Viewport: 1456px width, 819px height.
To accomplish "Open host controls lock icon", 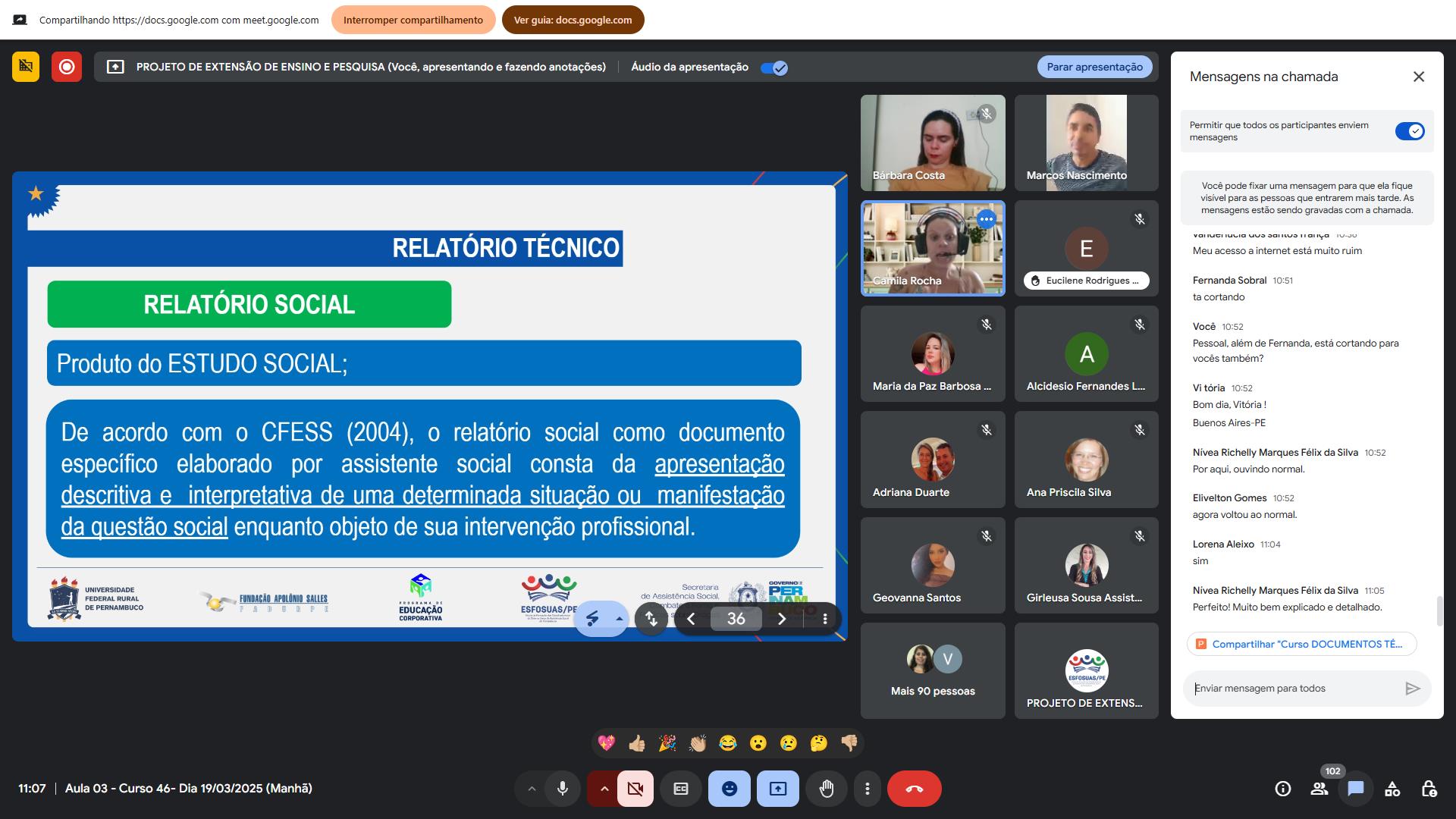I will click(1429, 789).
